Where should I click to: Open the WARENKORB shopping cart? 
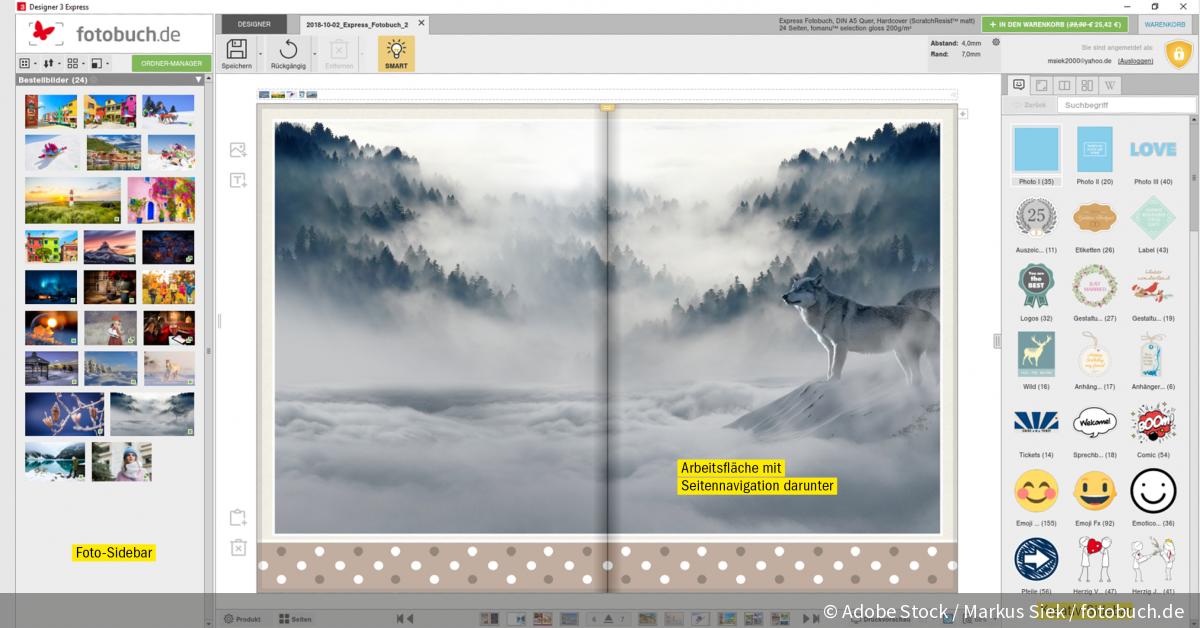[1164, 24]
